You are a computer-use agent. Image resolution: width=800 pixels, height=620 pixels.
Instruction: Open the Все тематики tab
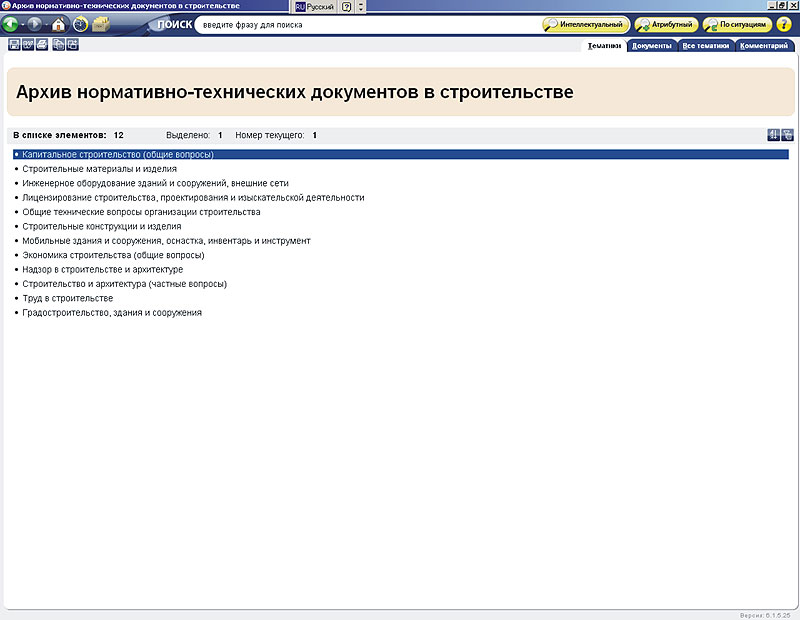(706, 46)
